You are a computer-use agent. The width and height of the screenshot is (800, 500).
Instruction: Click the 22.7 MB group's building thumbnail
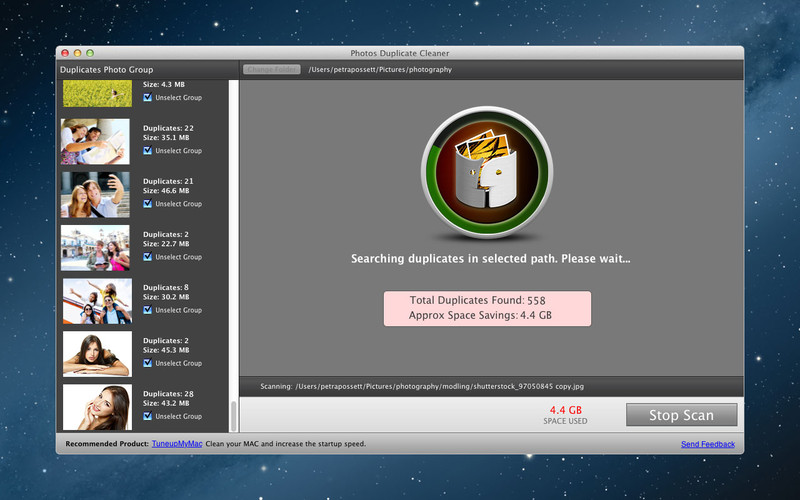coord(96,247)
